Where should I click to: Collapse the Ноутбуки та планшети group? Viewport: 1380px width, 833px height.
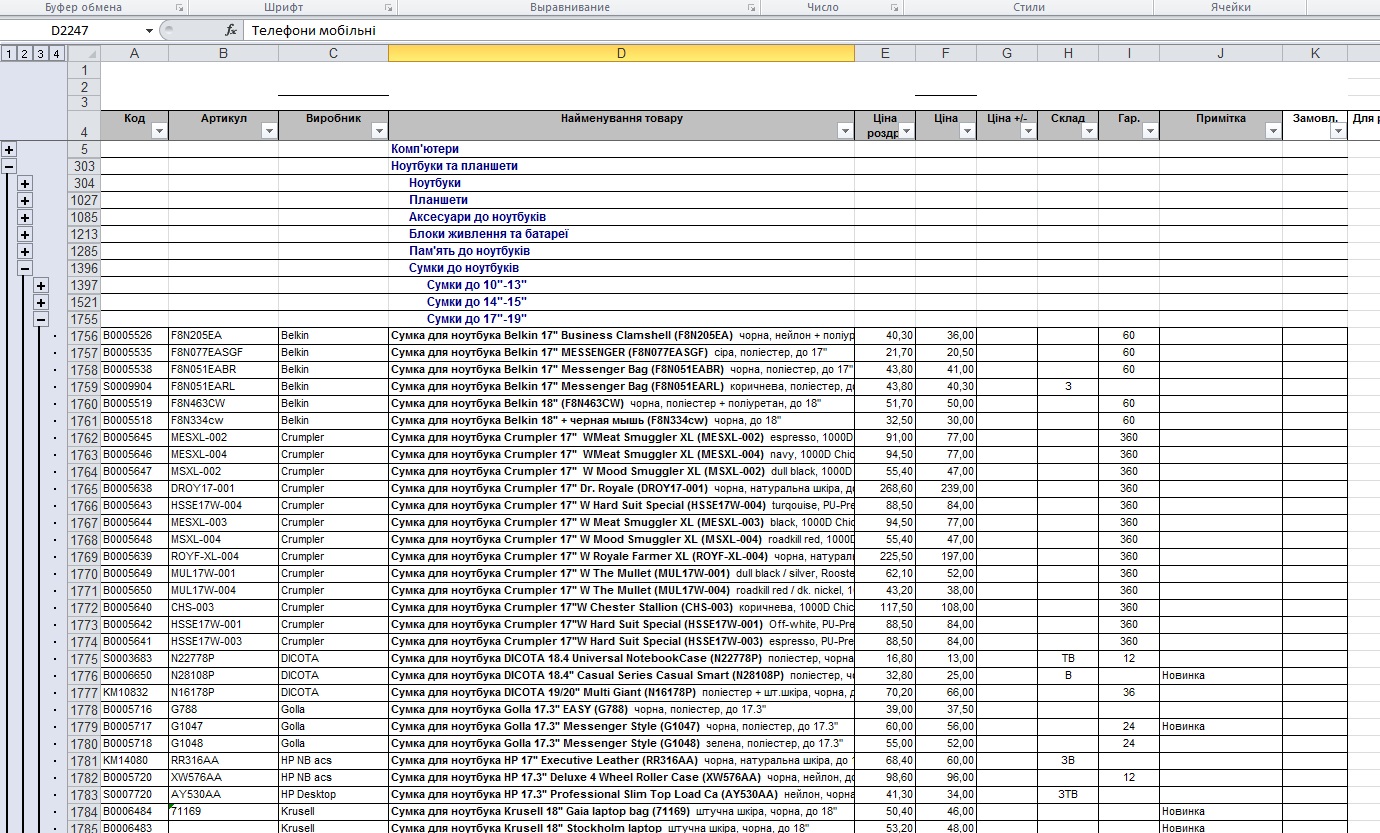click(x=9, y=166)
